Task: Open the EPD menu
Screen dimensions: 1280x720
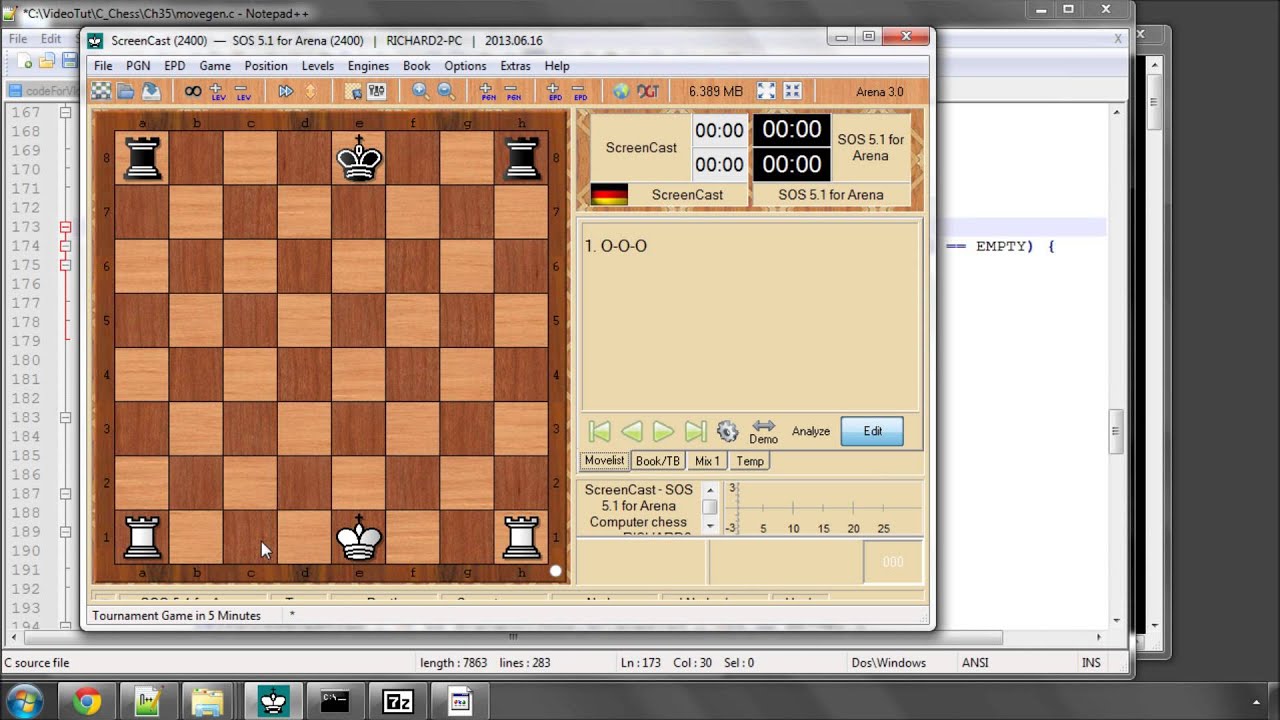Action: click(175, 66)
